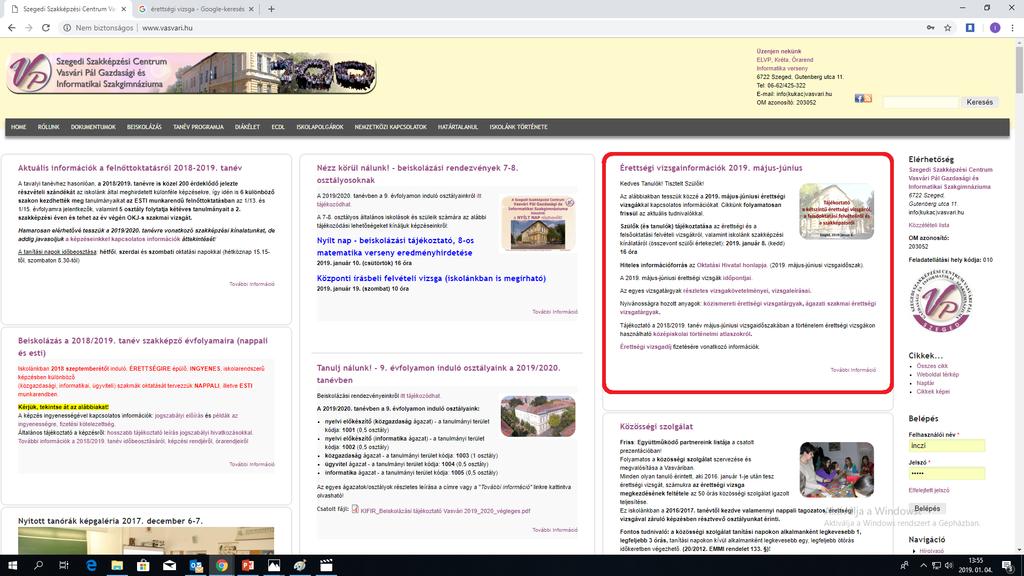Screen dimensions: 1024x576
Task: Go back using browser back arrow
Action: click(11, 28)
